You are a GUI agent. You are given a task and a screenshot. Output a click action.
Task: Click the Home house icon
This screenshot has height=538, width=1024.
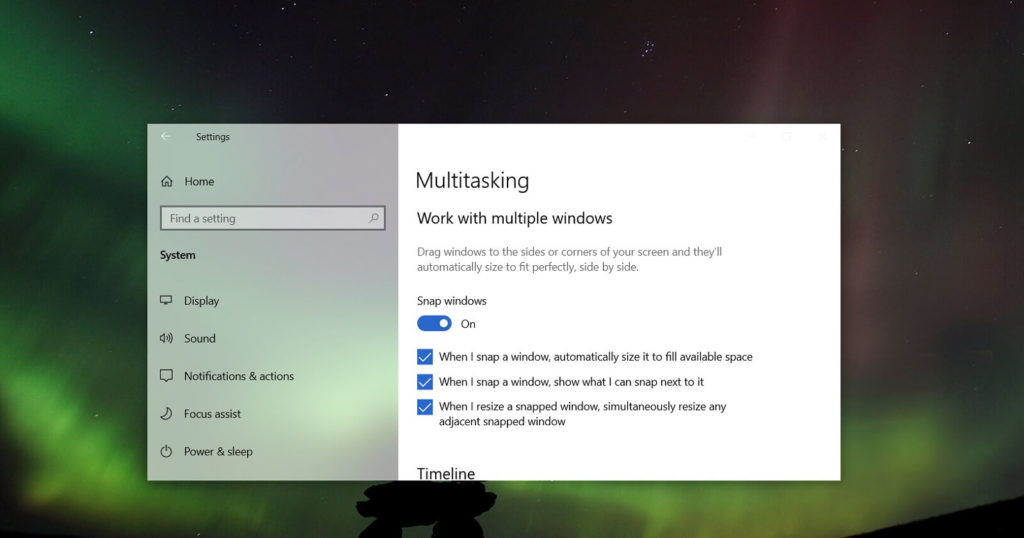167,182
